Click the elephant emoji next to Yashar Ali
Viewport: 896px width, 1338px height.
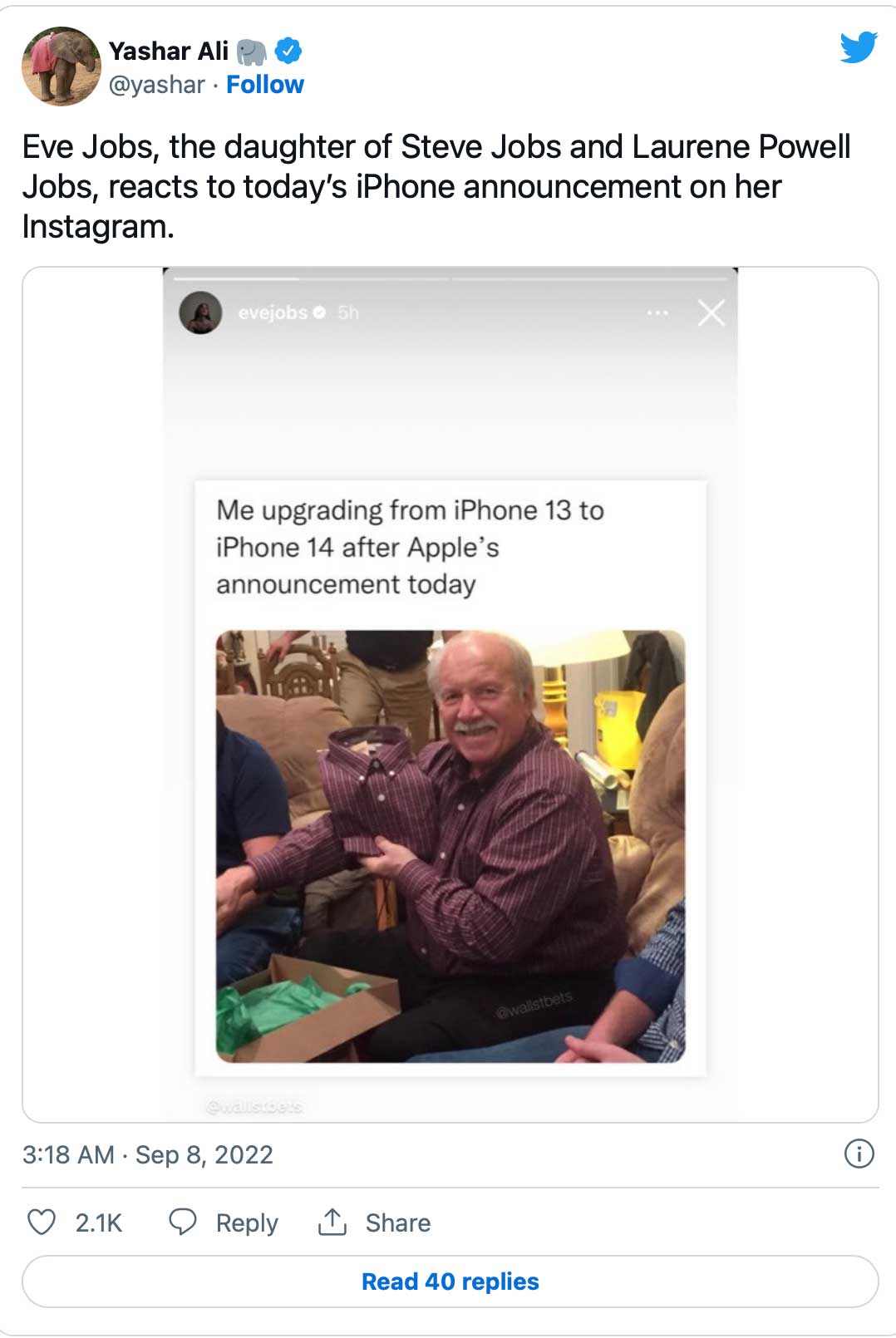pyautogui.click(x=251, y=52)
